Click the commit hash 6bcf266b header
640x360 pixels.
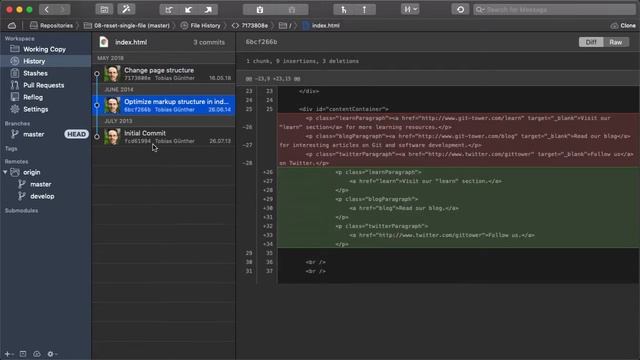click(x=262, y=42)
